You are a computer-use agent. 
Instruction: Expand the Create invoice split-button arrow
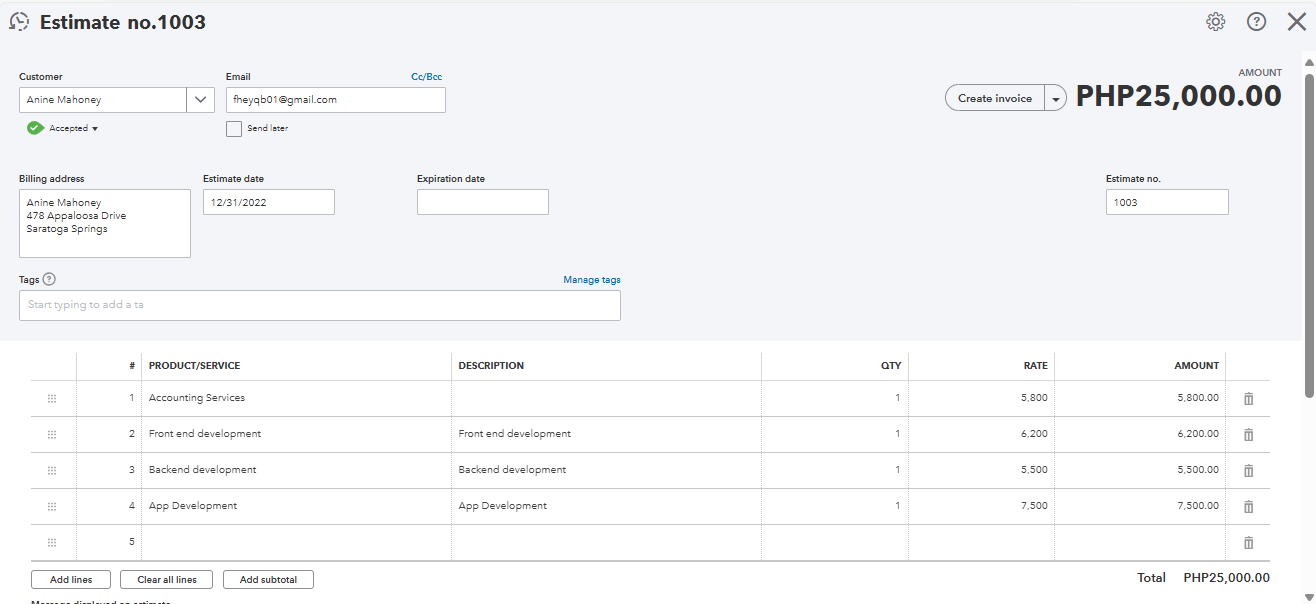[1055, 98]
